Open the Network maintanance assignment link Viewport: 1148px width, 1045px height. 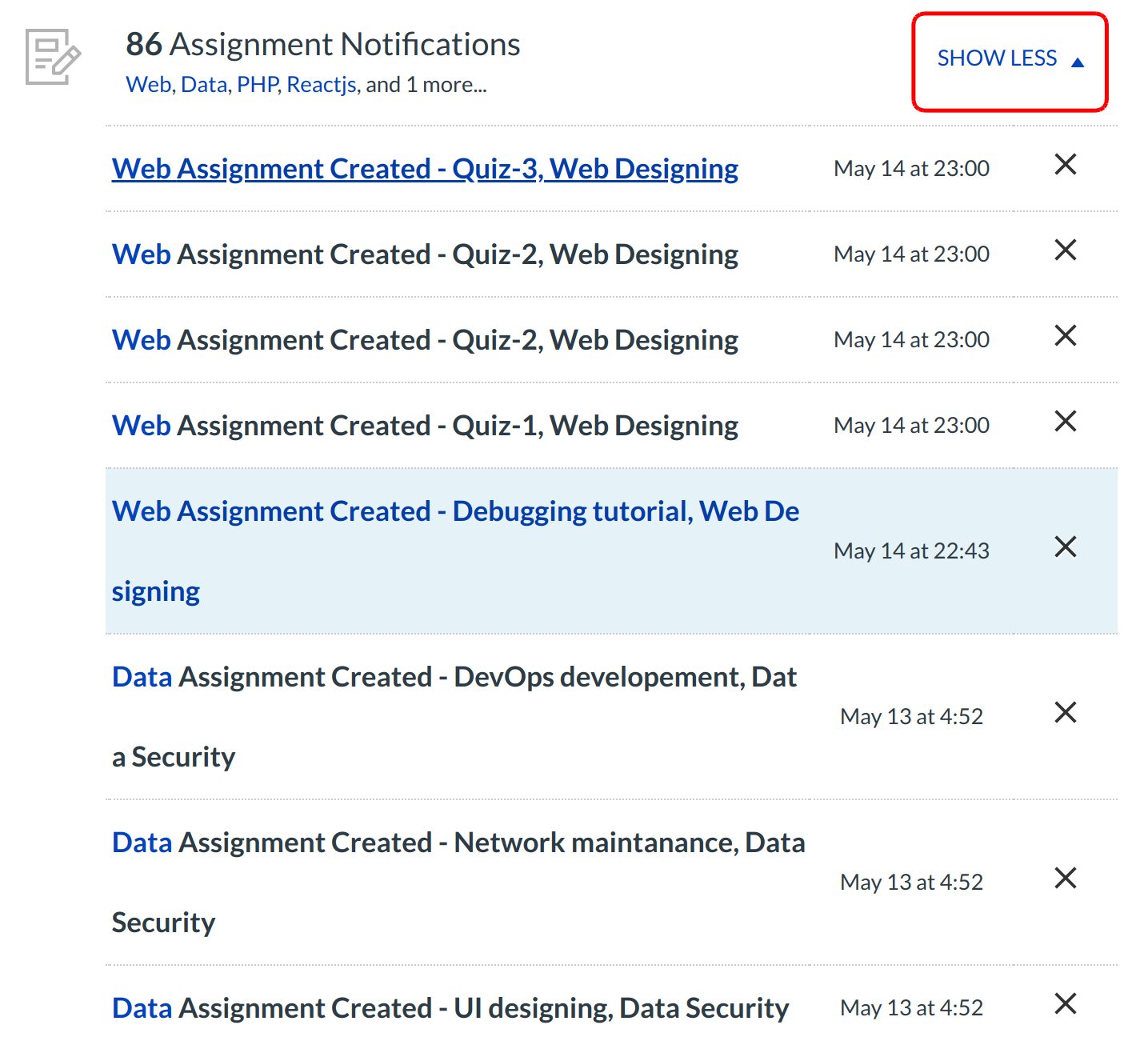458,843
